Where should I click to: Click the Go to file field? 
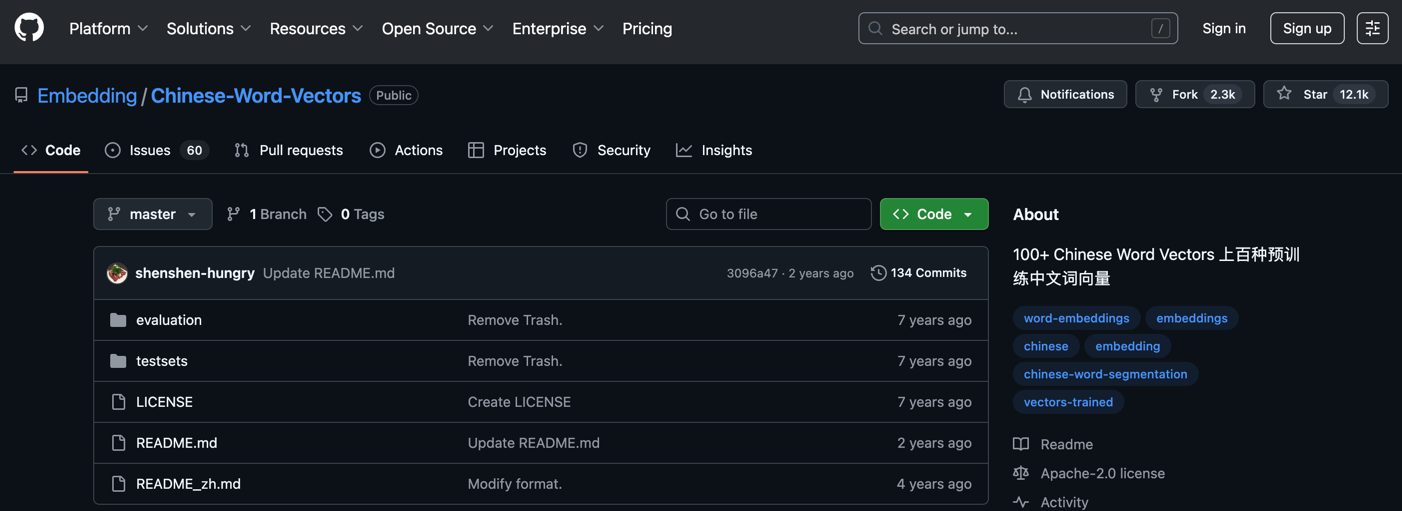pos(768,214)
